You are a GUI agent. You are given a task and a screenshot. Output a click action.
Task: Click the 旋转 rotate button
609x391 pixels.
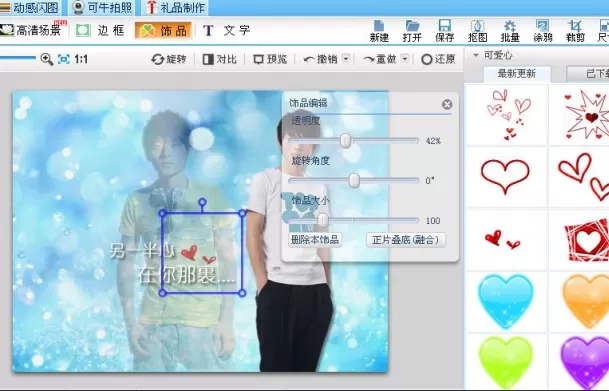tap(169, 59)
